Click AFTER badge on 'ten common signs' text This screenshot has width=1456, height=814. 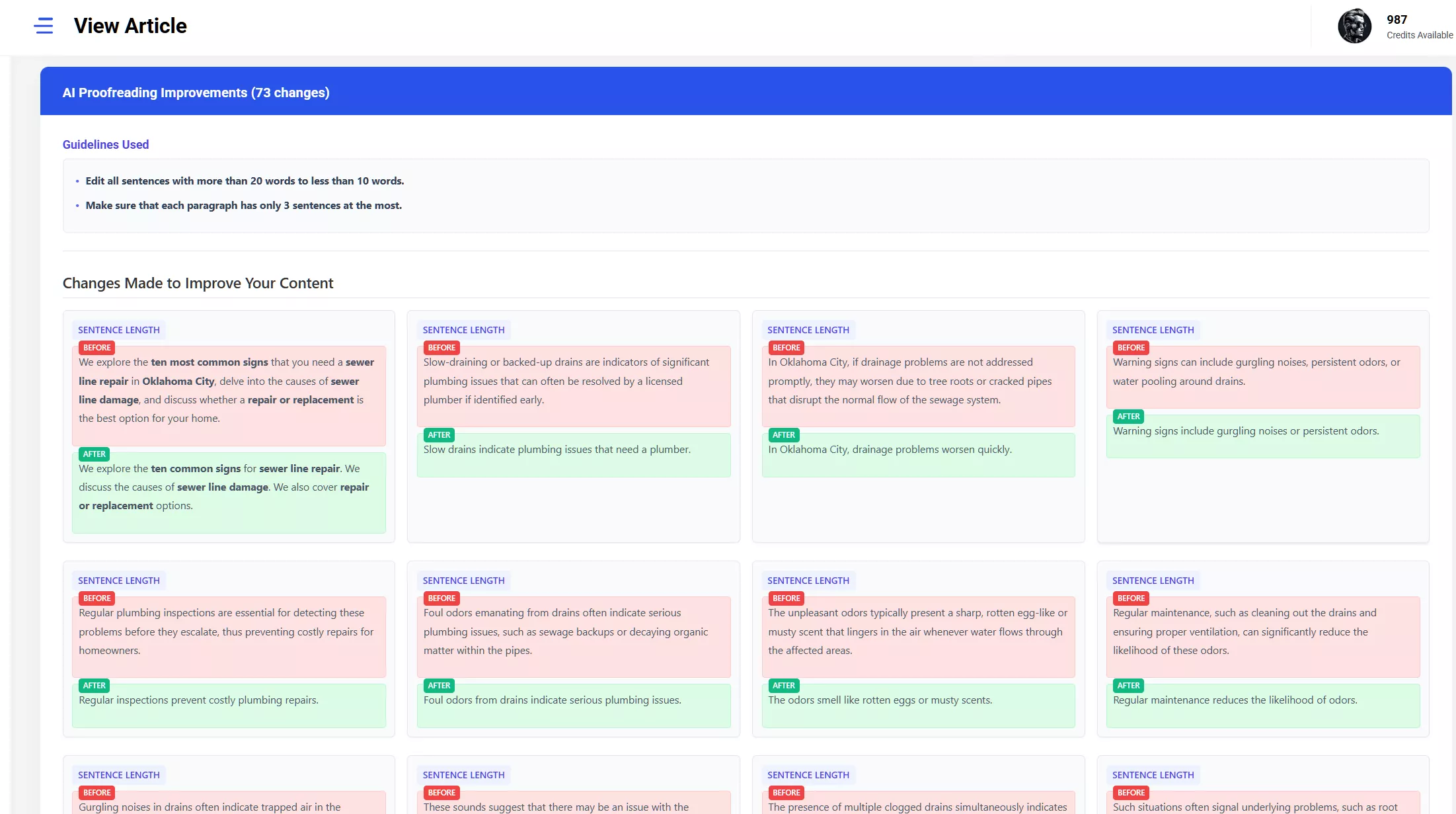(94, 454)
